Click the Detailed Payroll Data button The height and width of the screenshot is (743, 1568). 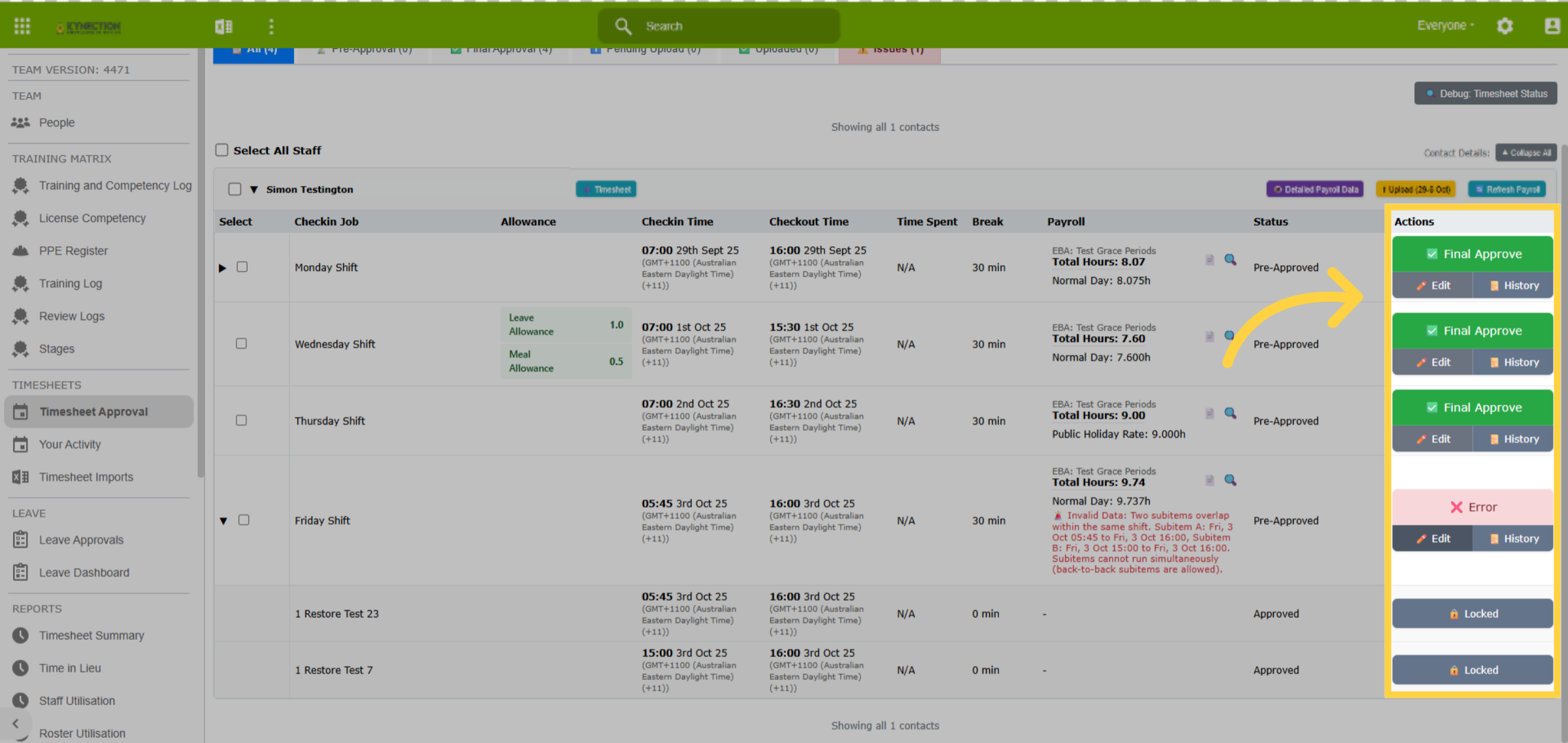[1315, 189]
